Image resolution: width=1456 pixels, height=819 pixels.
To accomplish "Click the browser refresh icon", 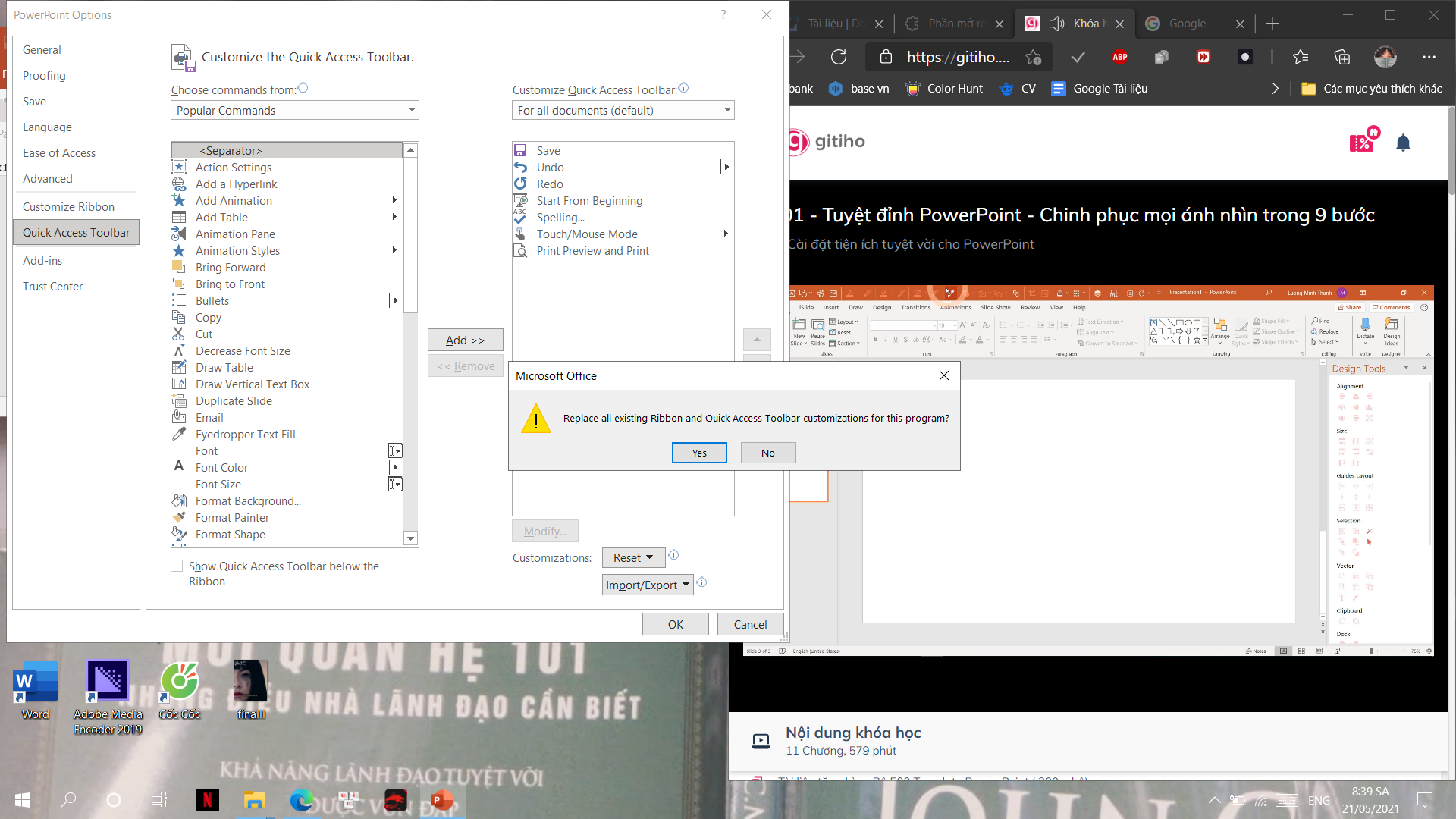I will click(x=839, y=57).
